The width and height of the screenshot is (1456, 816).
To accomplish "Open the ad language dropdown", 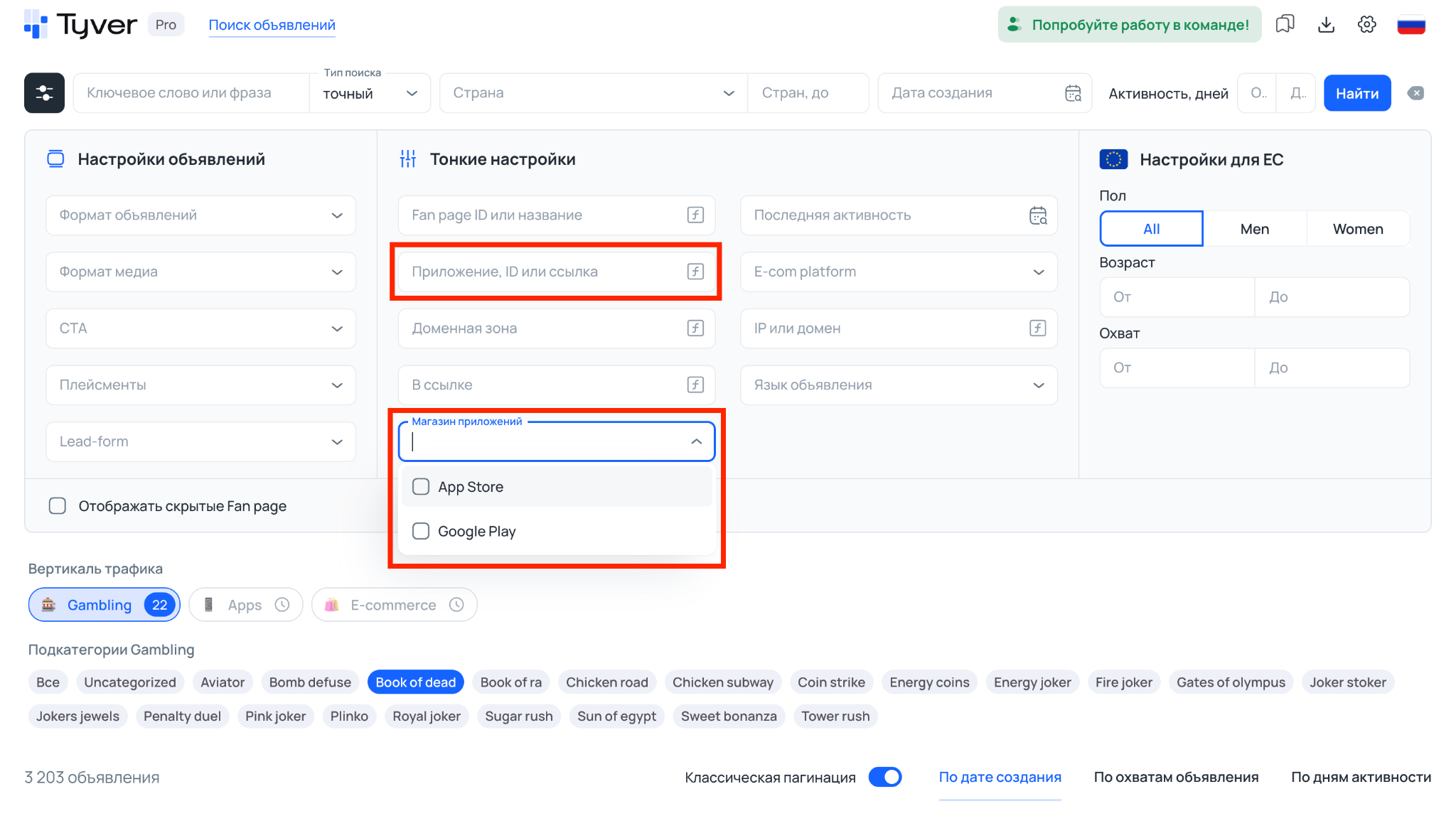I will pyautogui.click(x=899, y=385).
